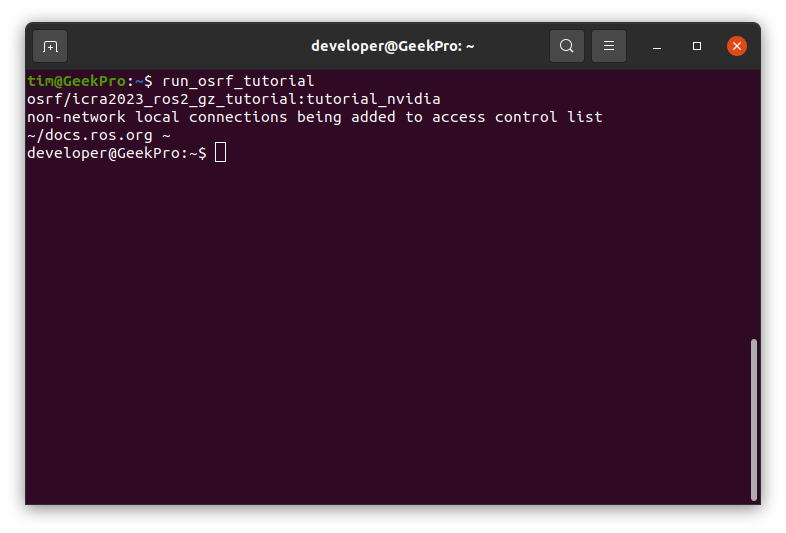Click the ~/docs.ros.org path text
The height and width of the screenshot is (533, 786).
[89, 135]
